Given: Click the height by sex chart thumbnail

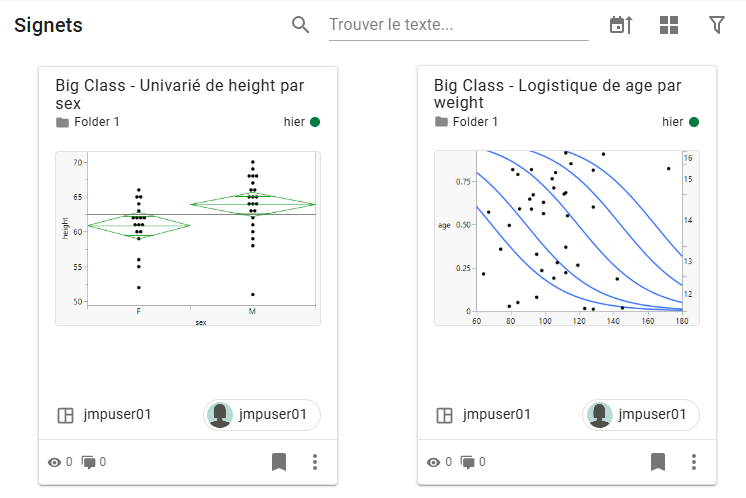Looking at the screenshot, I should [x=188, y=238].
